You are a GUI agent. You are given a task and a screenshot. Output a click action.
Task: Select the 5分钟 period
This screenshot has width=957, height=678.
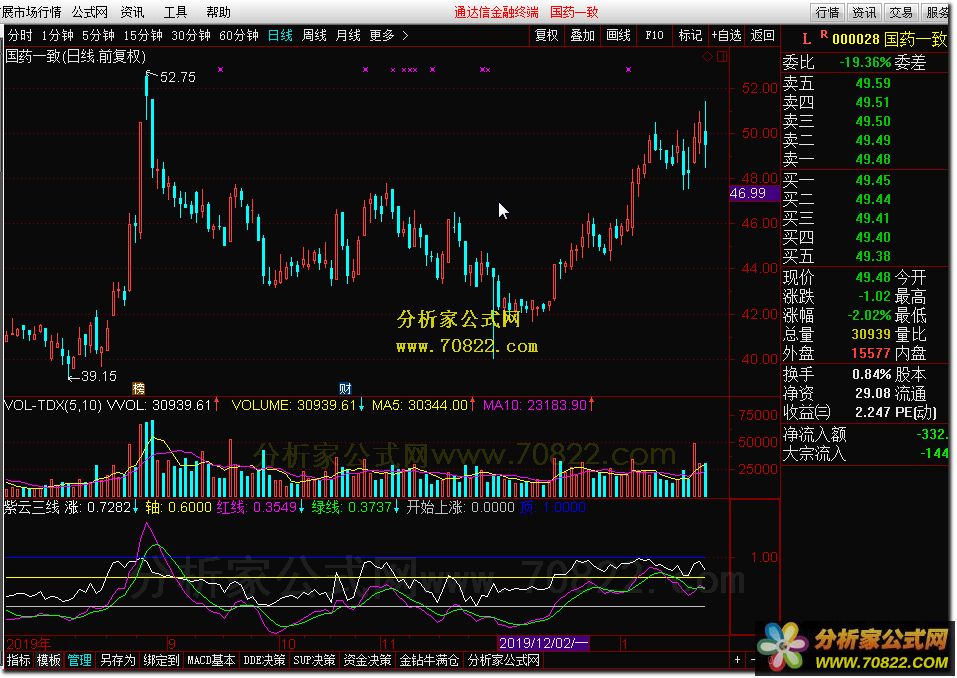(x=98, y=35)
